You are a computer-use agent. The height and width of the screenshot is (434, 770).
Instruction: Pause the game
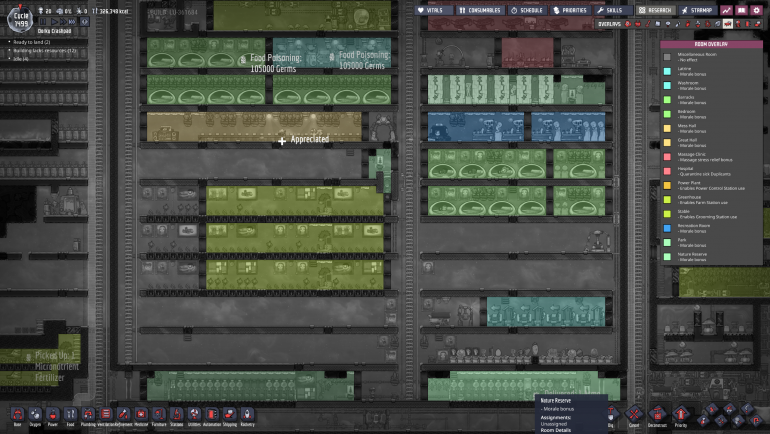pyautogui.click(x=43, y=22)
